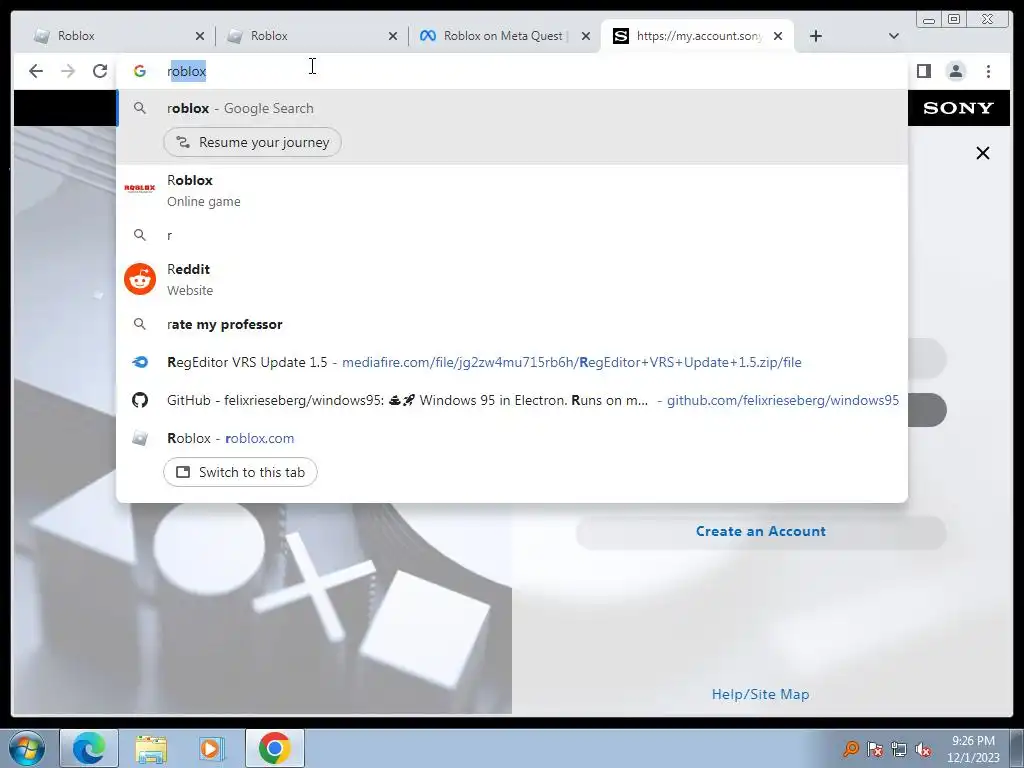1024x768 pixels.
Task: Close the second Roblox tab
Action: 393,36
